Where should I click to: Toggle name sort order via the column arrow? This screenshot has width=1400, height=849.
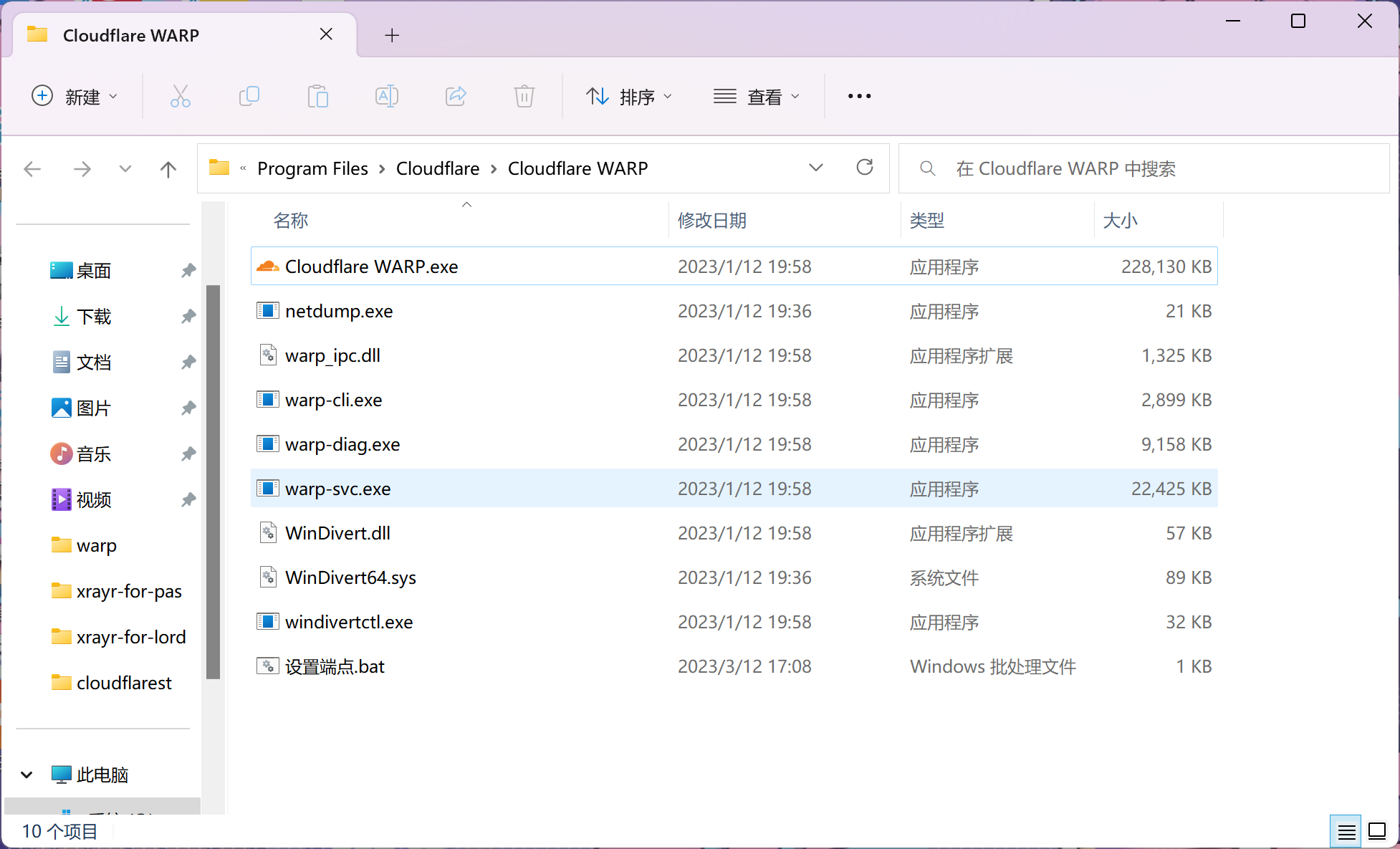click(x=466, y=204)
